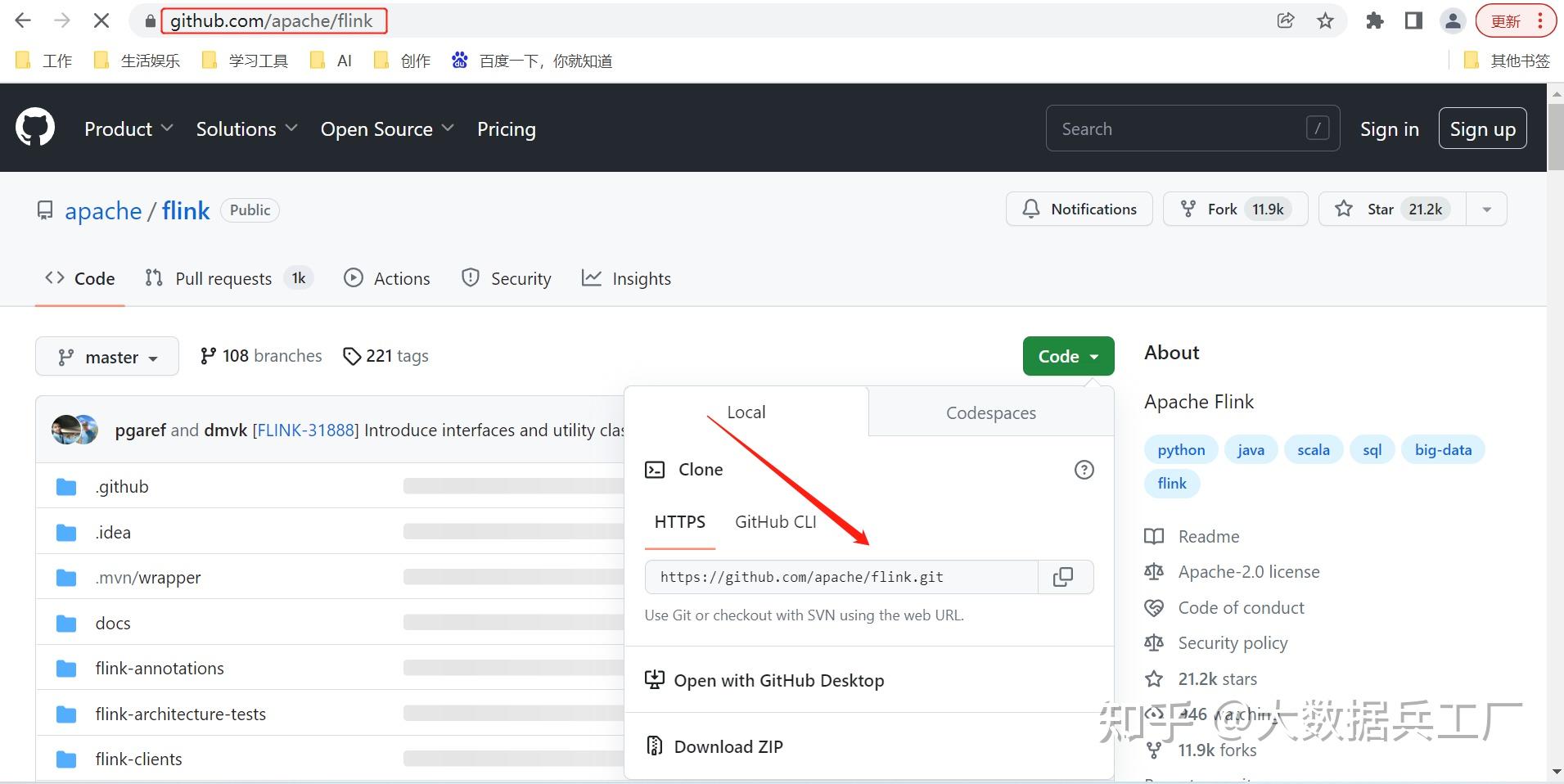Fork the repository via the fork icon
1564x784 pixels.
click(x=1188, y=209)
